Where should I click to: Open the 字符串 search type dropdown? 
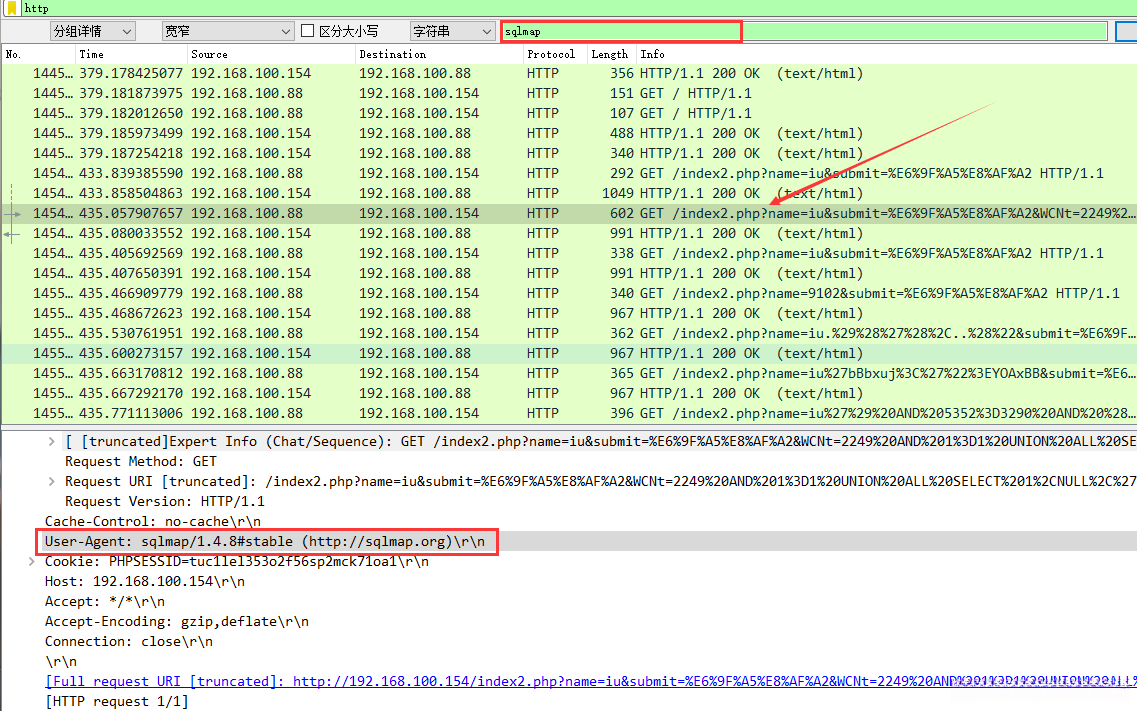pyautogui.click(x=452, y=31)
